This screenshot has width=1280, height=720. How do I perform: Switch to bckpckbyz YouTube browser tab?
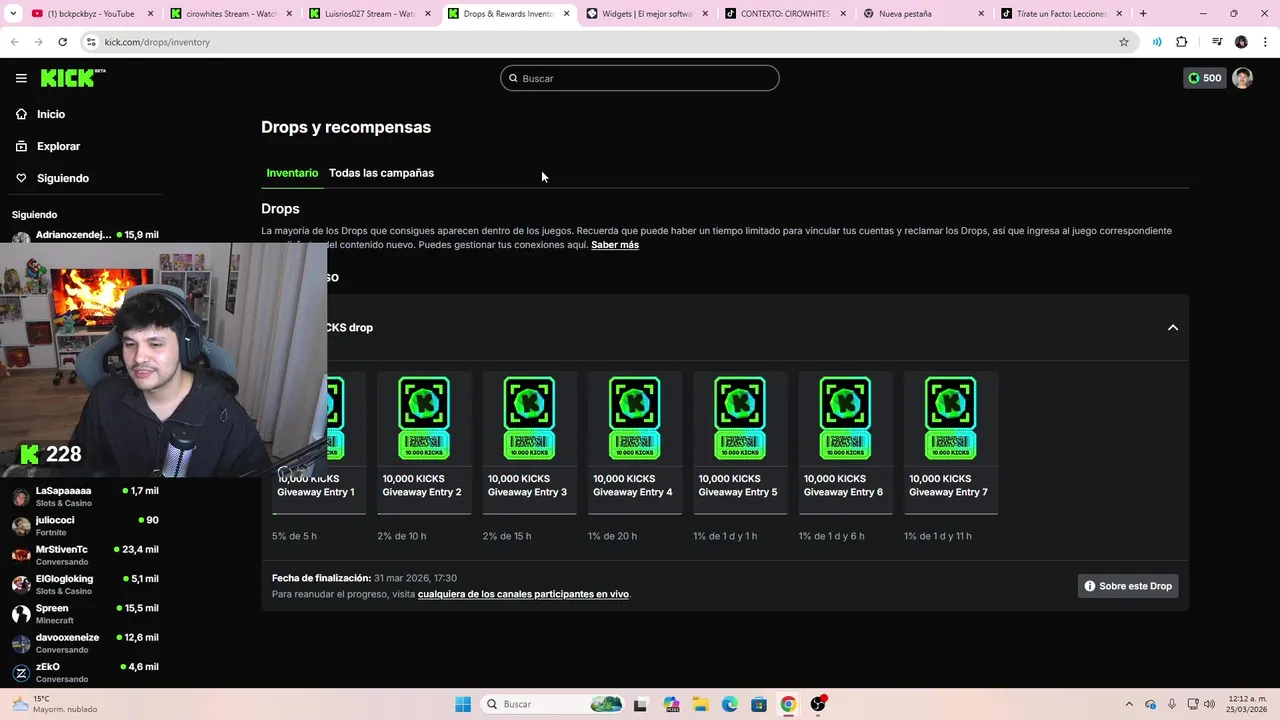92,14
